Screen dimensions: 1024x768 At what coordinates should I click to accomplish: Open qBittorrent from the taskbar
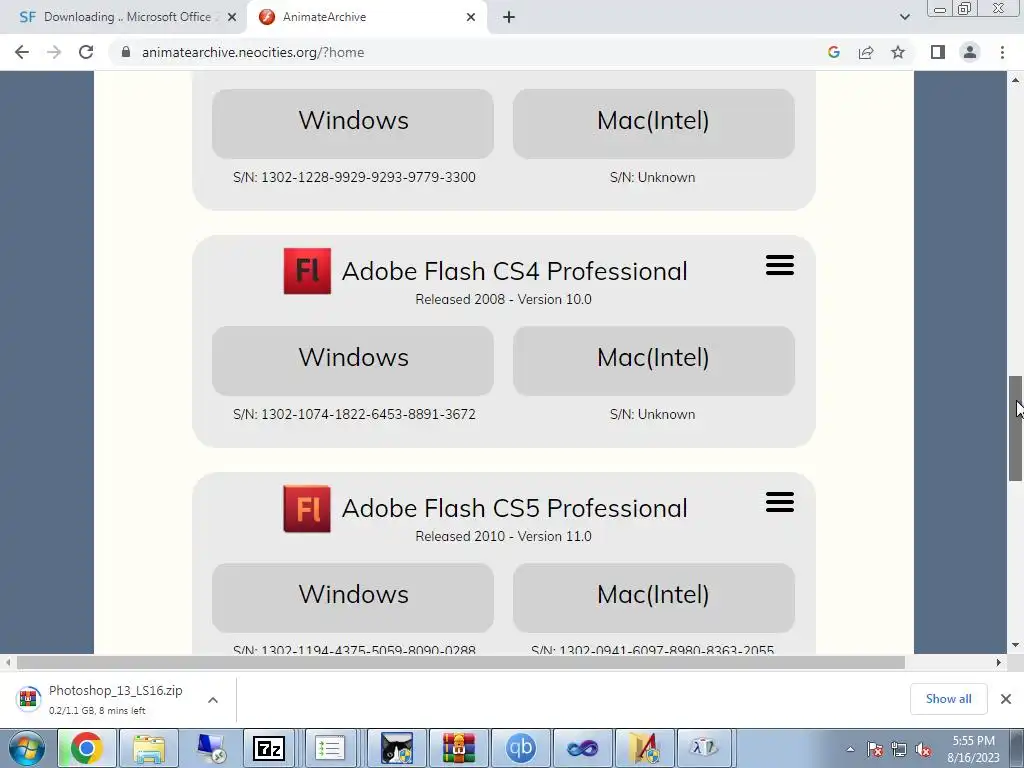pyautogui.click(x=520, y=748)
